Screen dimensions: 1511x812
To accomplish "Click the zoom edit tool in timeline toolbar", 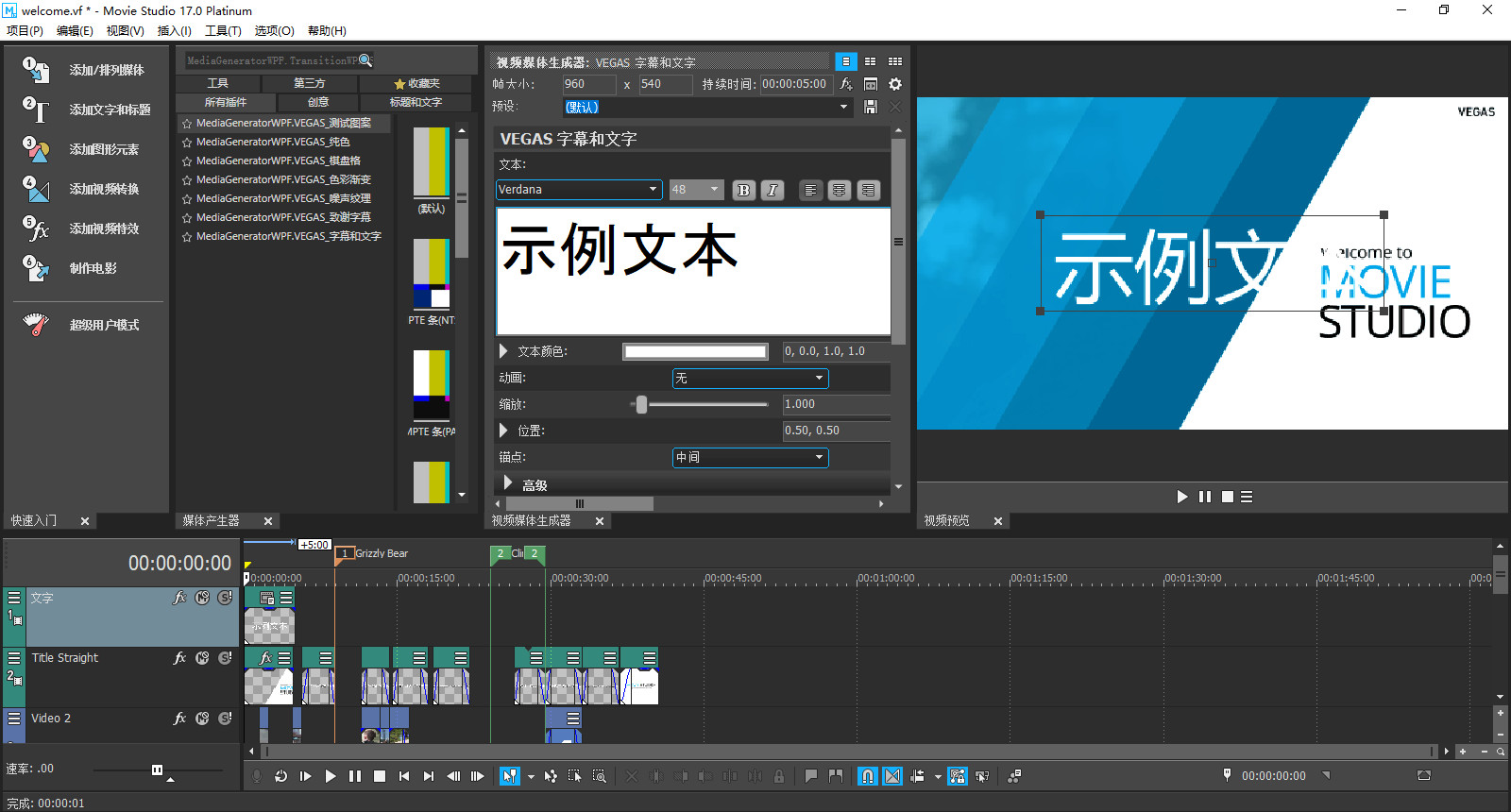I will (599, 776).
